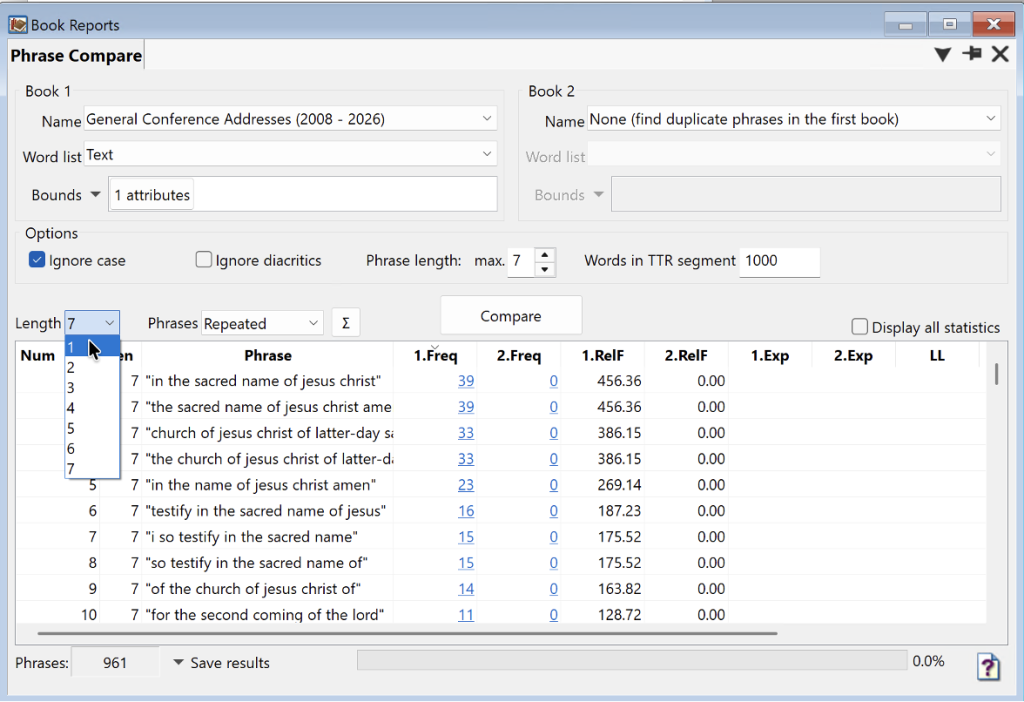Select length 6 from the dropdown list

point(92,448)
